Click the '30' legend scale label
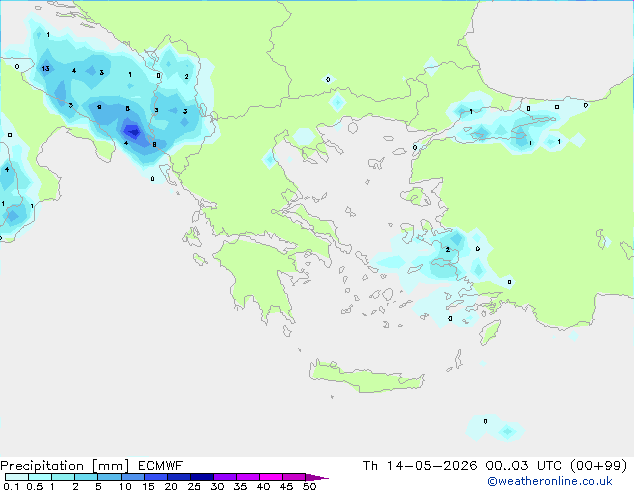The image size is (634, 490). (217, 486)
